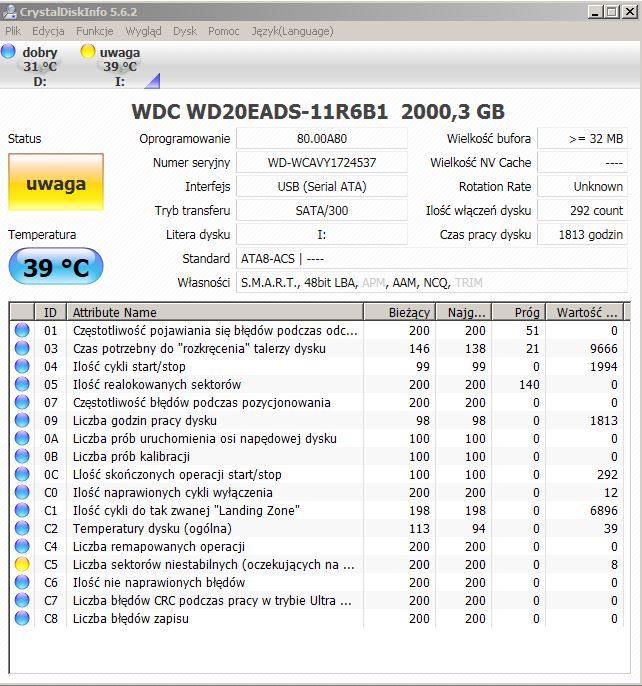Click the buffer size field >= 32 MB
The image size is (642, 686).
click(x=582, y=139)
